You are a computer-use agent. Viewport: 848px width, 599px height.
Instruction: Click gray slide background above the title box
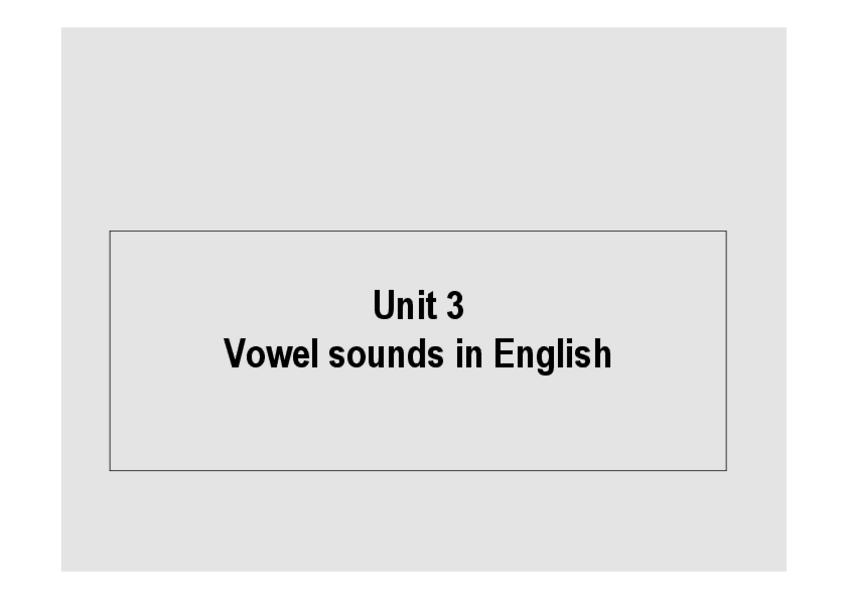point(417,130)
